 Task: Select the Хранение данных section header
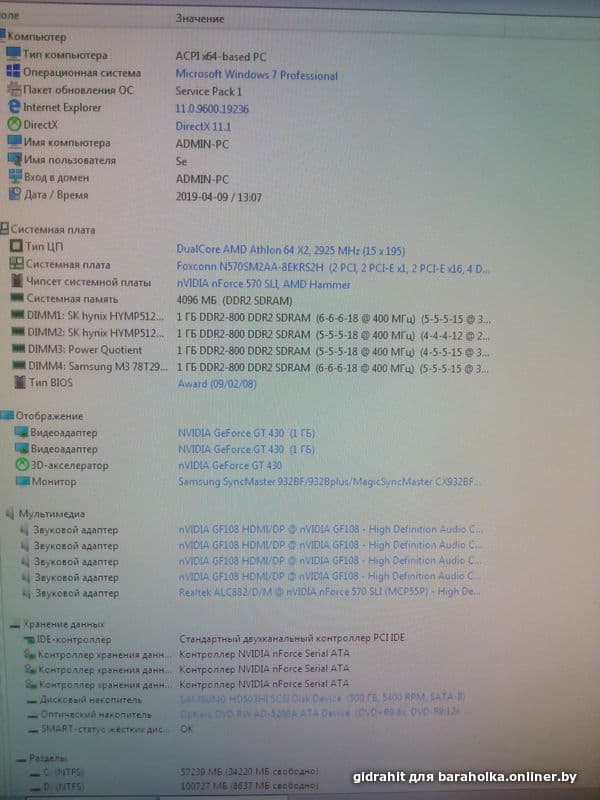[x=64, y=624]
